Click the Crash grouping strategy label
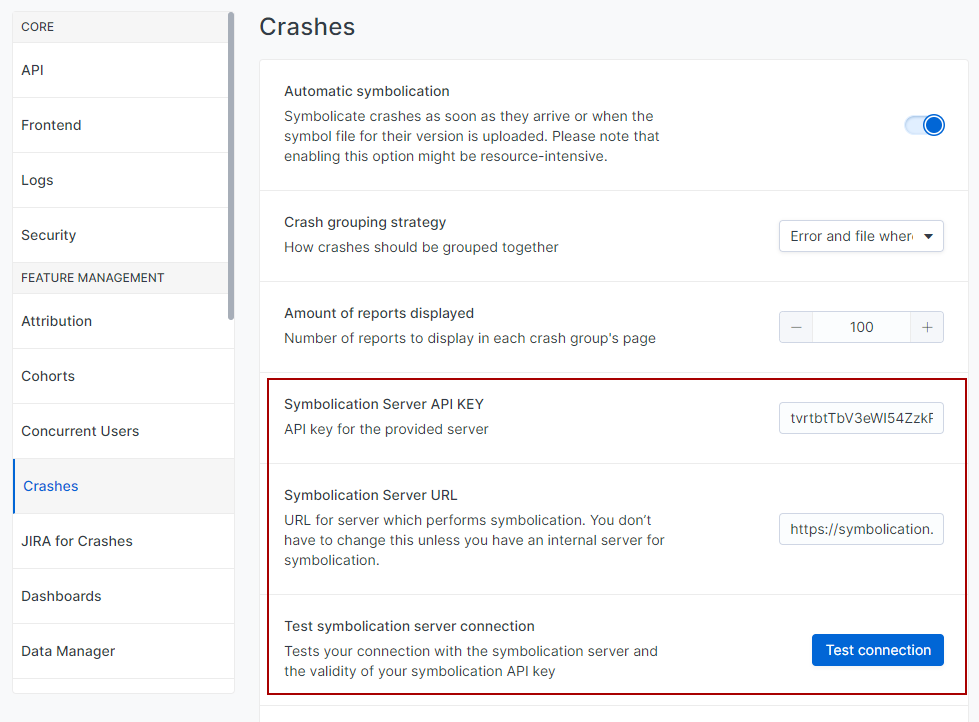The image size is (979, 722). pos(365,222)
